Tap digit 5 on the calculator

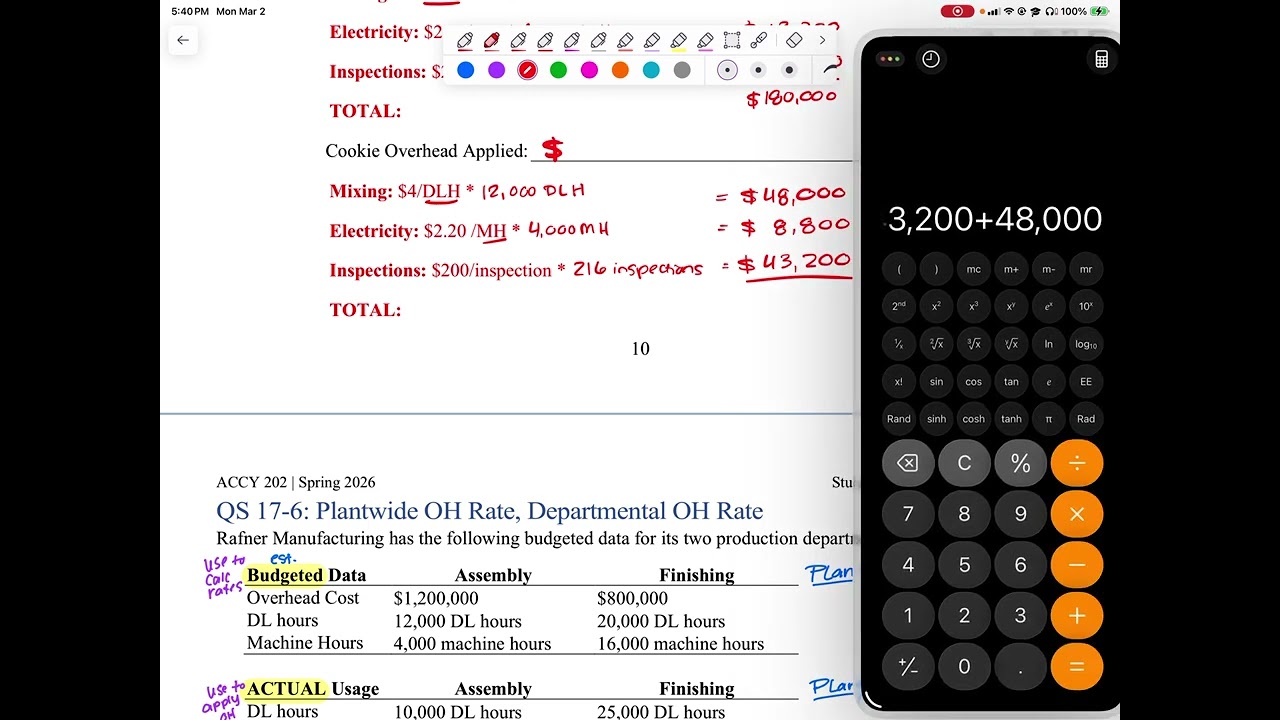coord(964,565)
